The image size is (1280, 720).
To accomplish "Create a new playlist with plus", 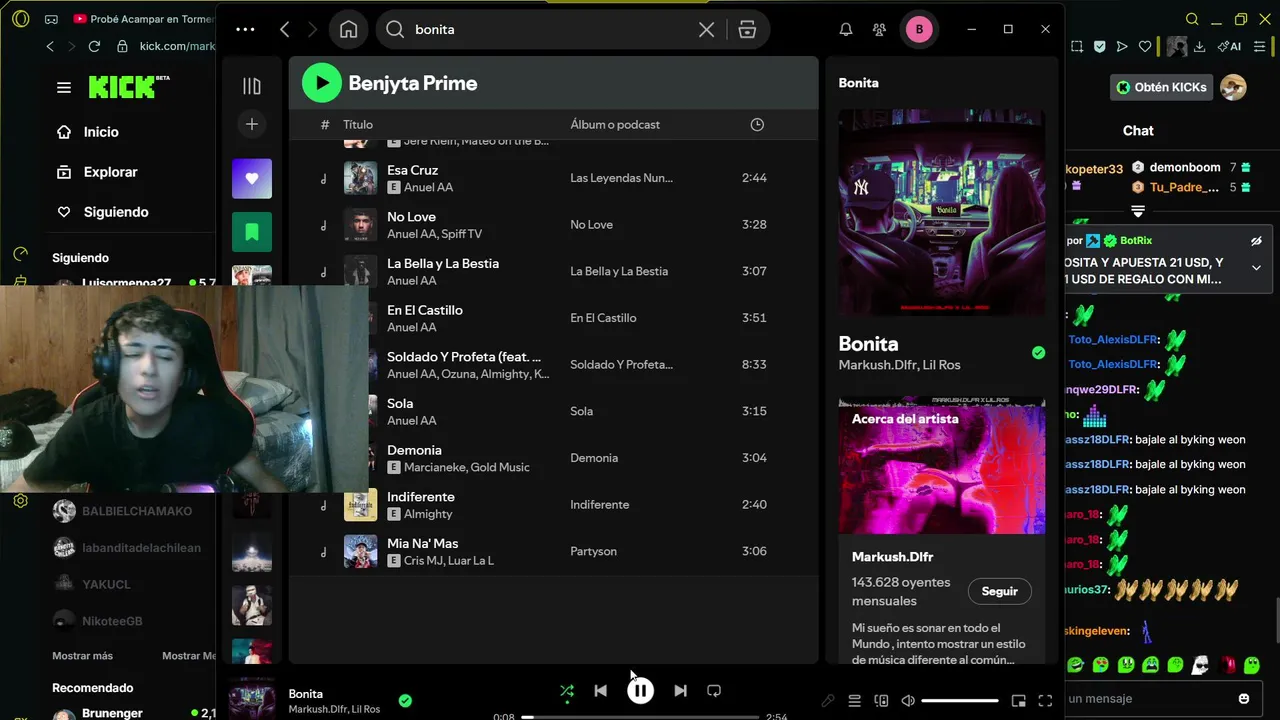I will click(x=252, y=124).
